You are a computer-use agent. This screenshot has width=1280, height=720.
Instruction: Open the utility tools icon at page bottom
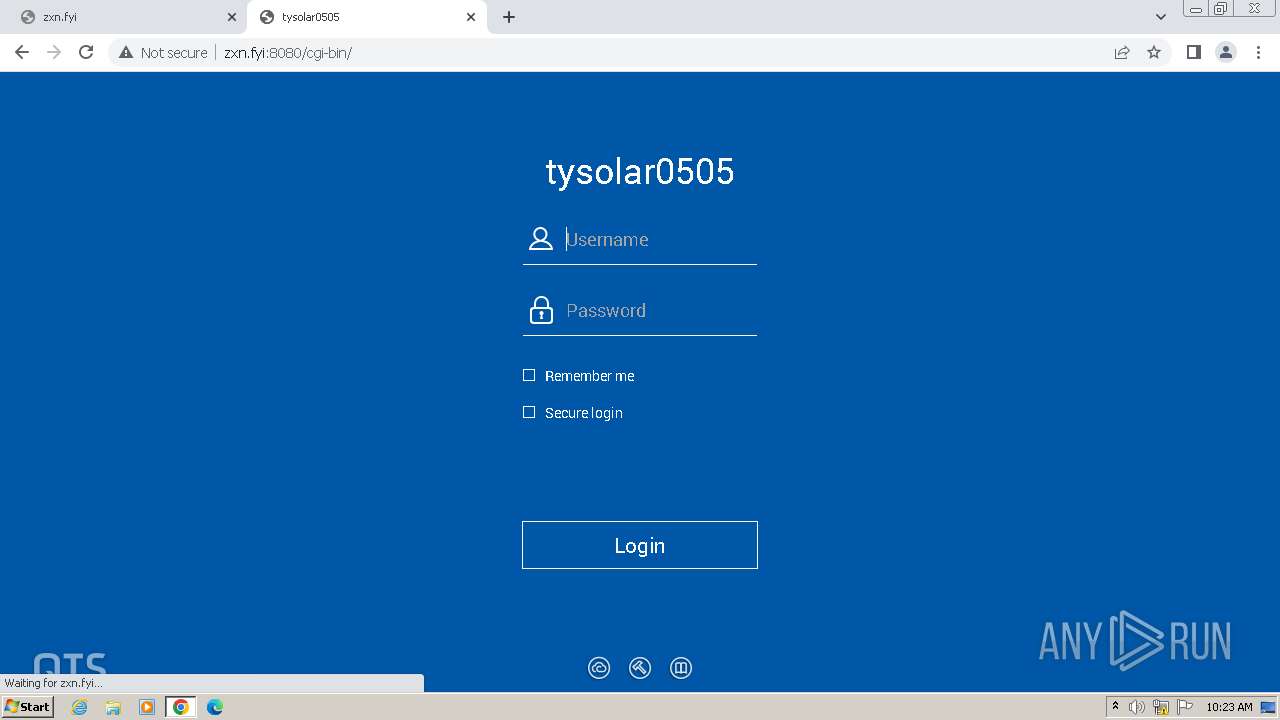point(640,668)
